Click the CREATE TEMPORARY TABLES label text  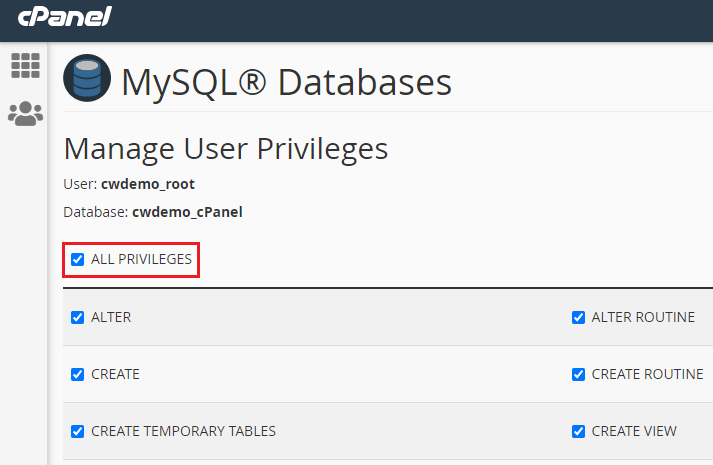point(183,432)
